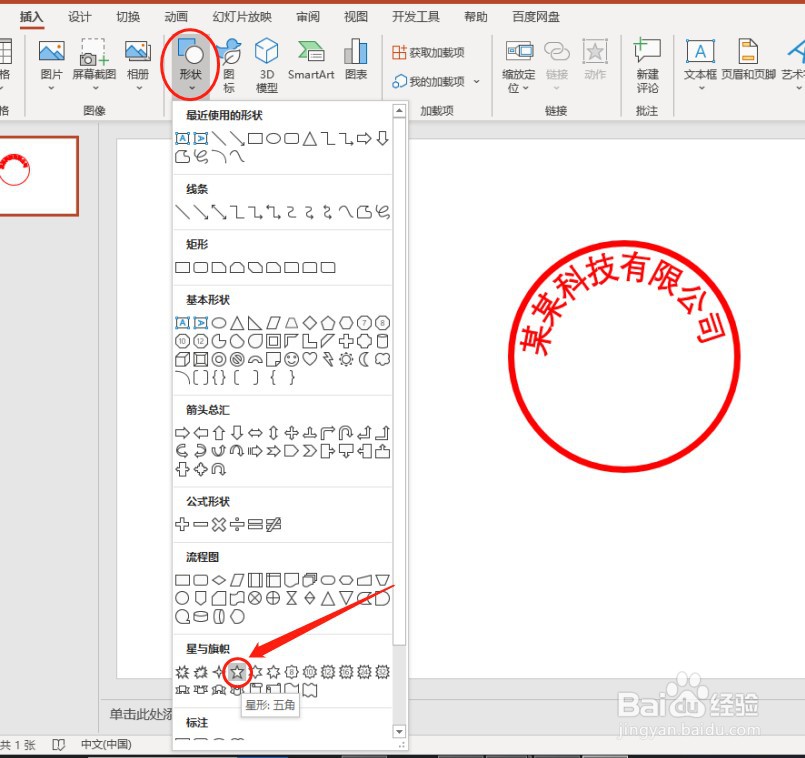Click Get Add-ins button

point(428,52)
